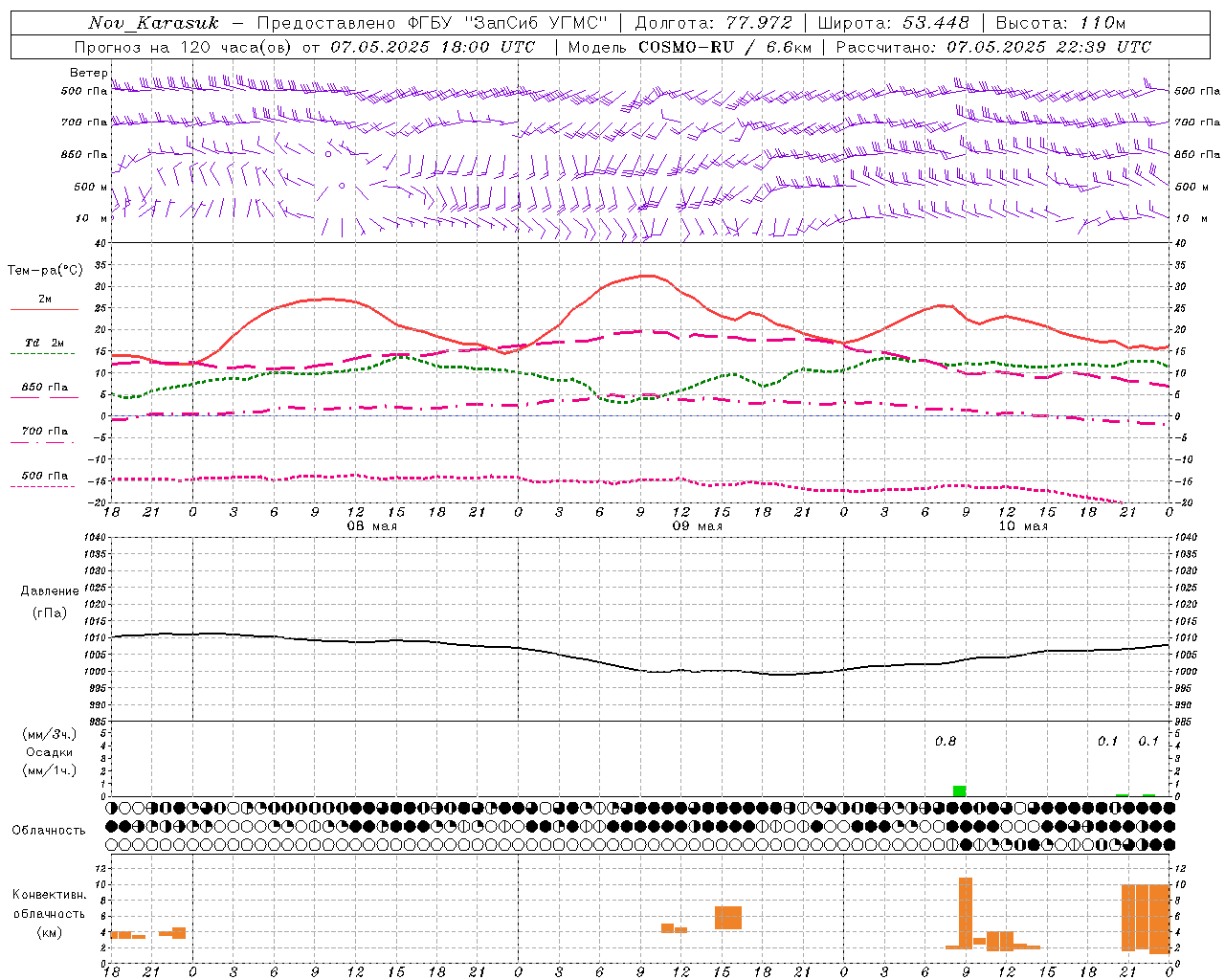
Task: Click 'Рассчитано: 07.05.2025 22:39 UTC' timestamp
Action: coord(993,47)
